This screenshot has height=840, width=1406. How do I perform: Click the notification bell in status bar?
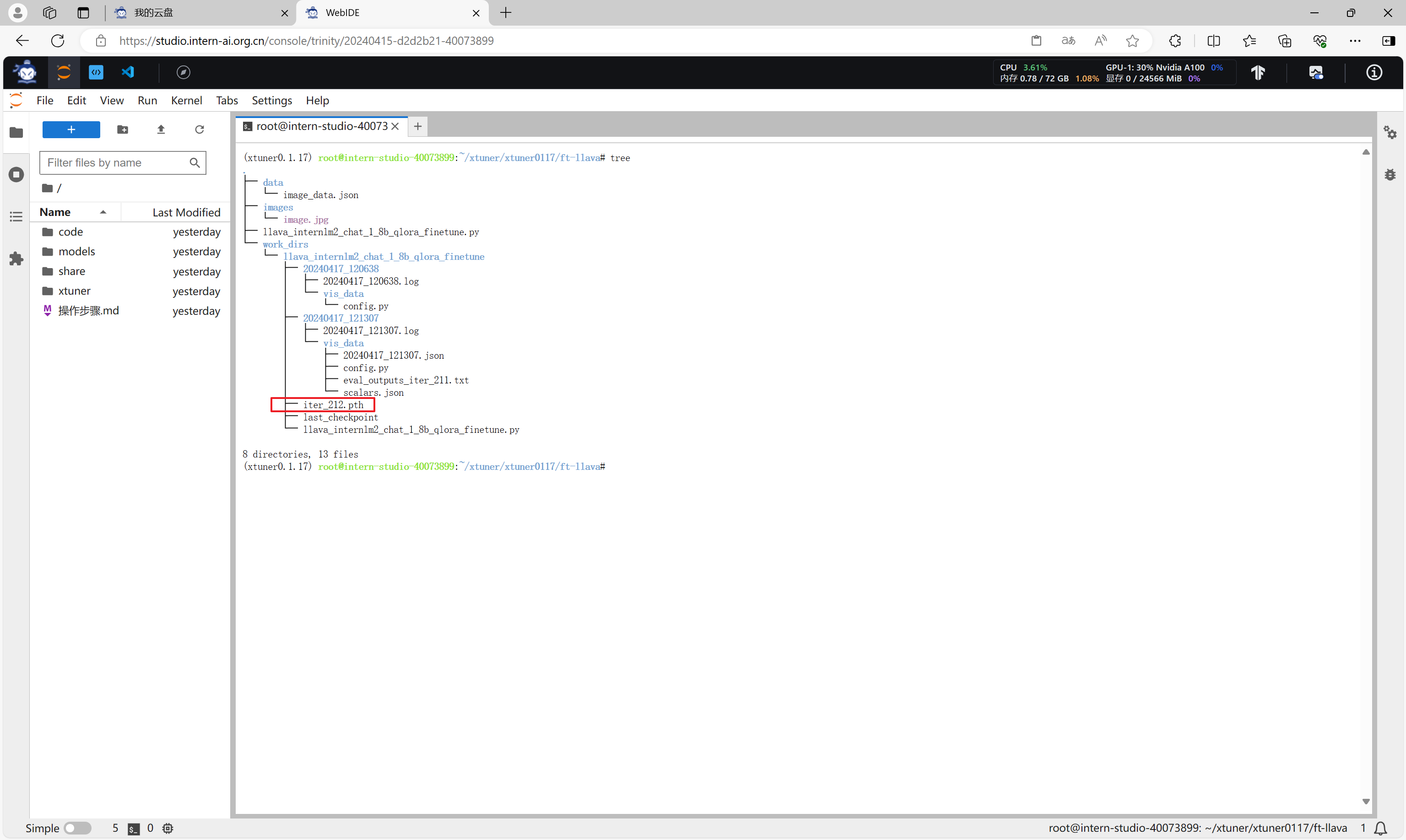(x=1380, y=828)
